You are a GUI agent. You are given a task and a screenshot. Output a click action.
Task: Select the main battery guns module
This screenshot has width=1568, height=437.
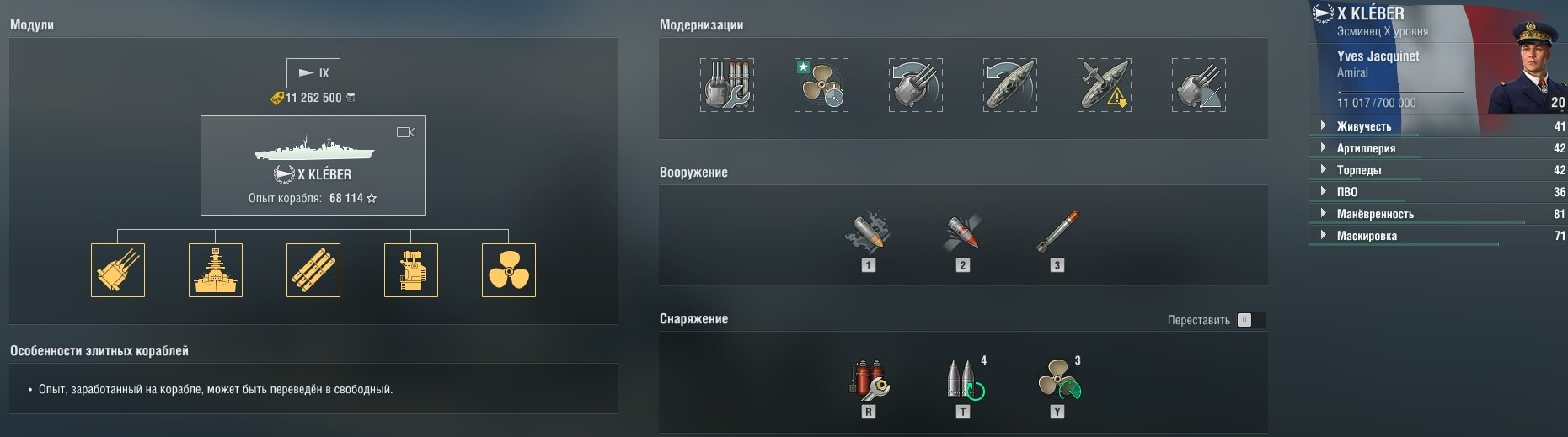(x=118, y=270)
